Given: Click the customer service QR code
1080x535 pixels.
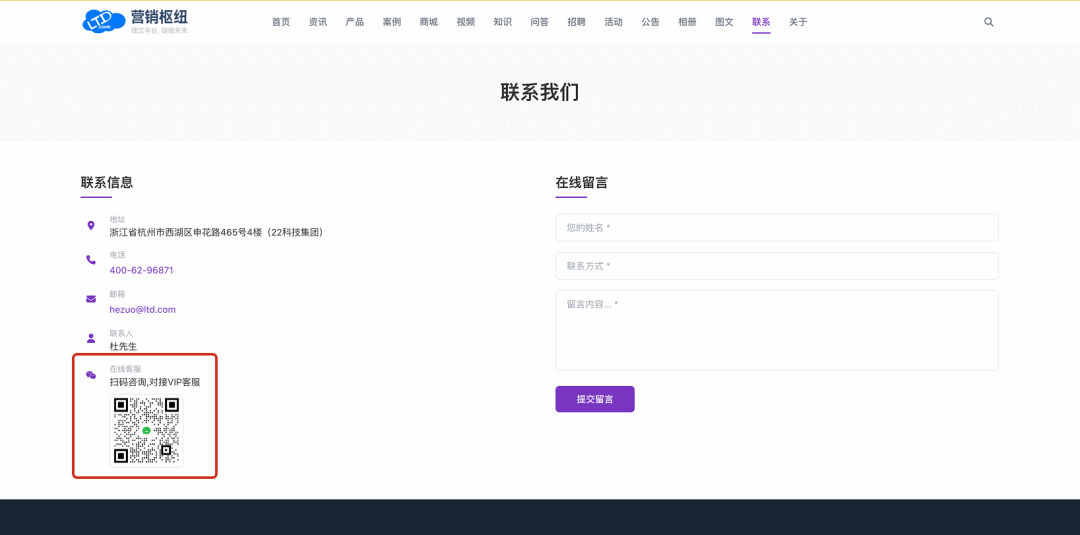Looking at the screenshot, I should 146,430.
